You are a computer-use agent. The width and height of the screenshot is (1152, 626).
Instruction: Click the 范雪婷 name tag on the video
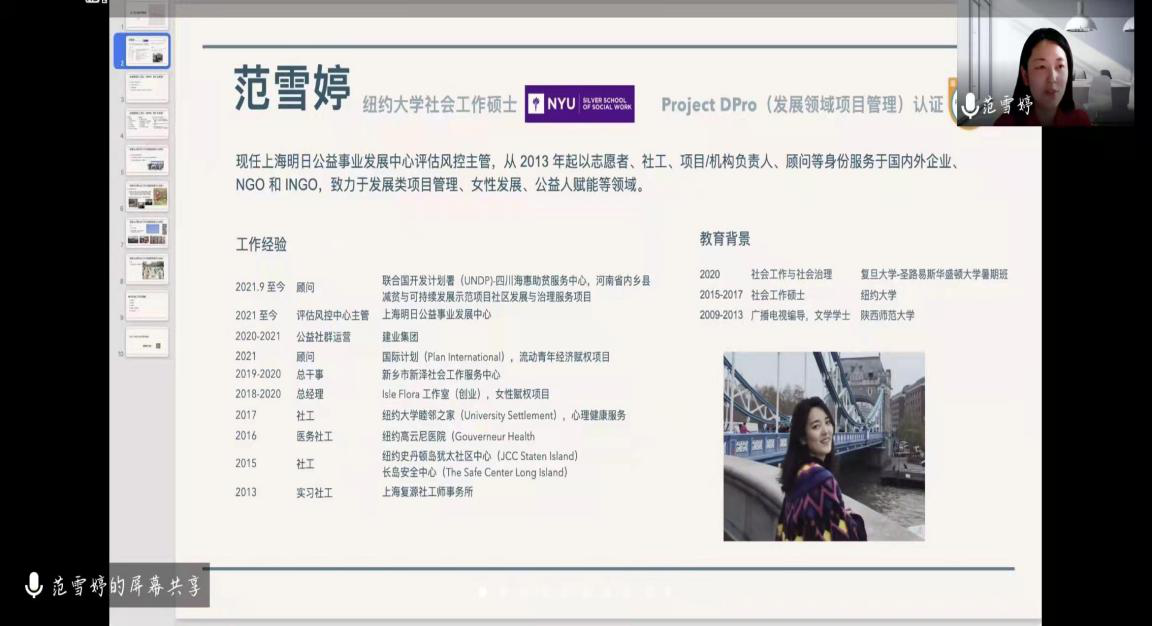coord(1008,106)
